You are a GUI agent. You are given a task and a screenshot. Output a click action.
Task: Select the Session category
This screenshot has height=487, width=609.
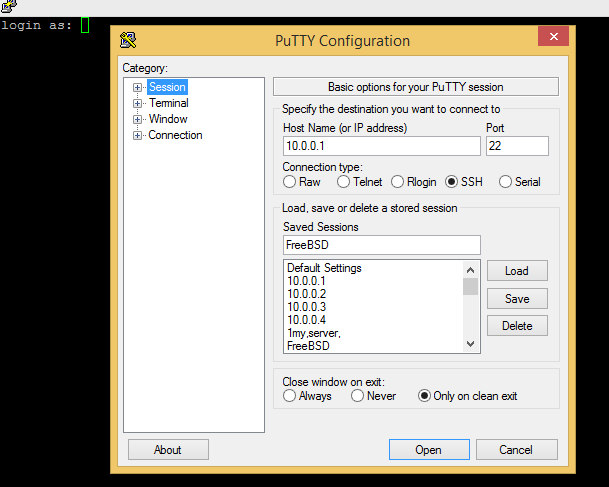pyautogui.click(x=167, y=87)
